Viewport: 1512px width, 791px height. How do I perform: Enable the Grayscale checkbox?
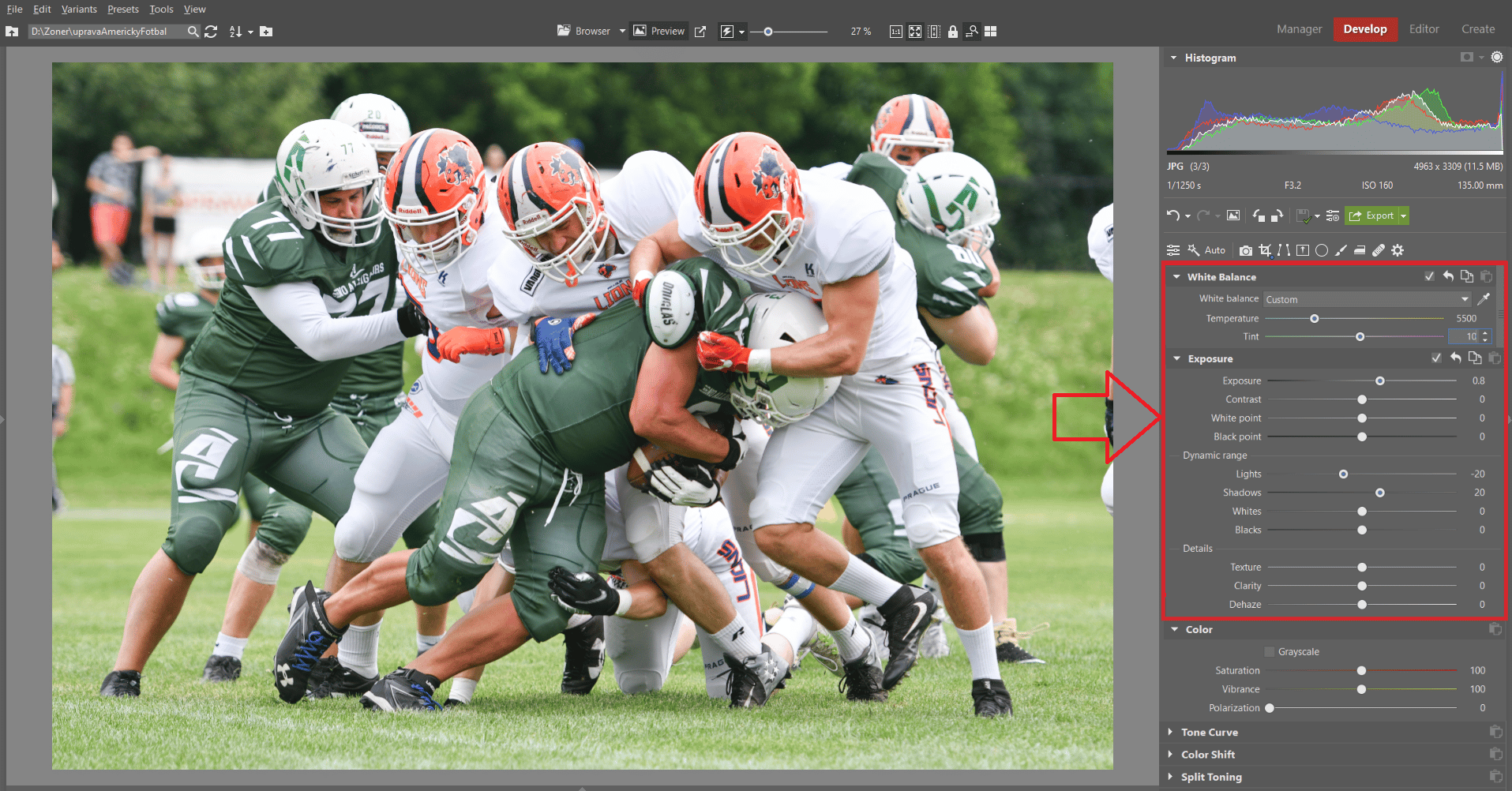1270,651
